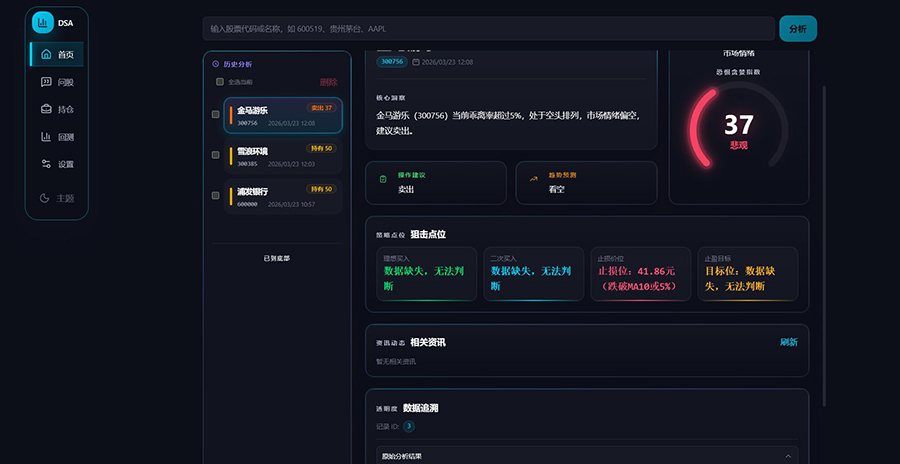The height and width of the screenshot is (464, 900).
Task: Open the 首页 home icon
Action: 46,55
